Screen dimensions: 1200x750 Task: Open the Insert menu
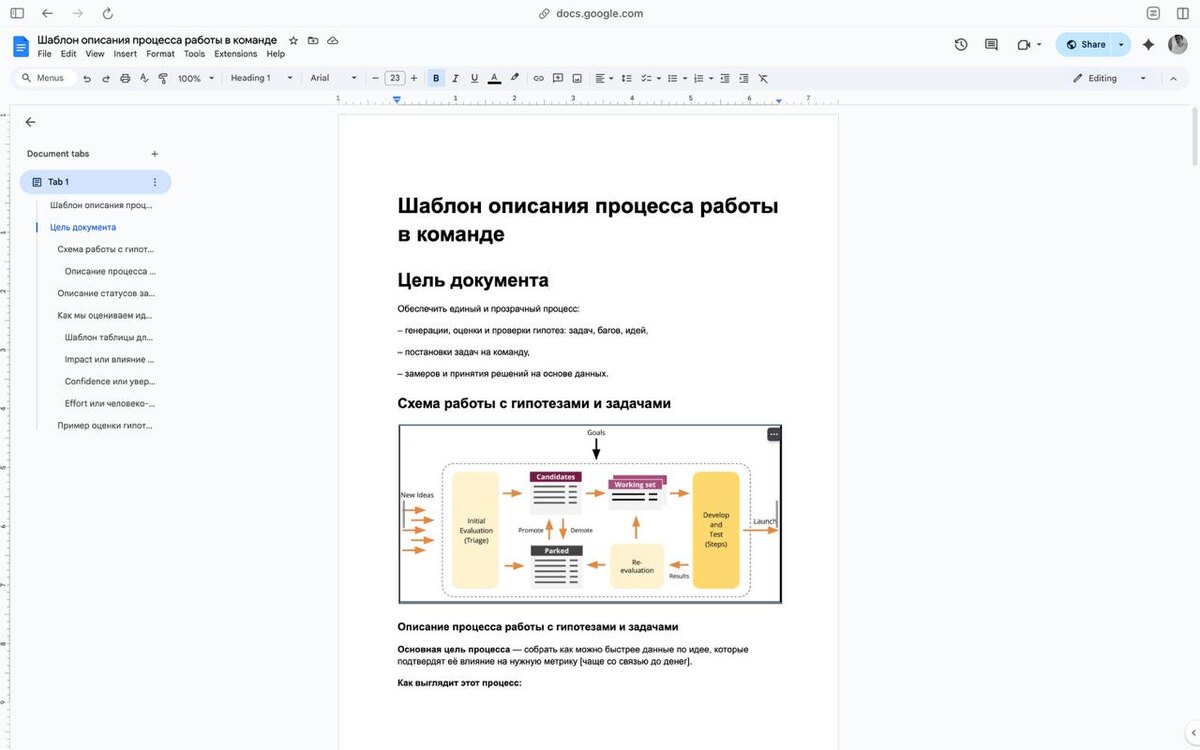click(125, 54)
